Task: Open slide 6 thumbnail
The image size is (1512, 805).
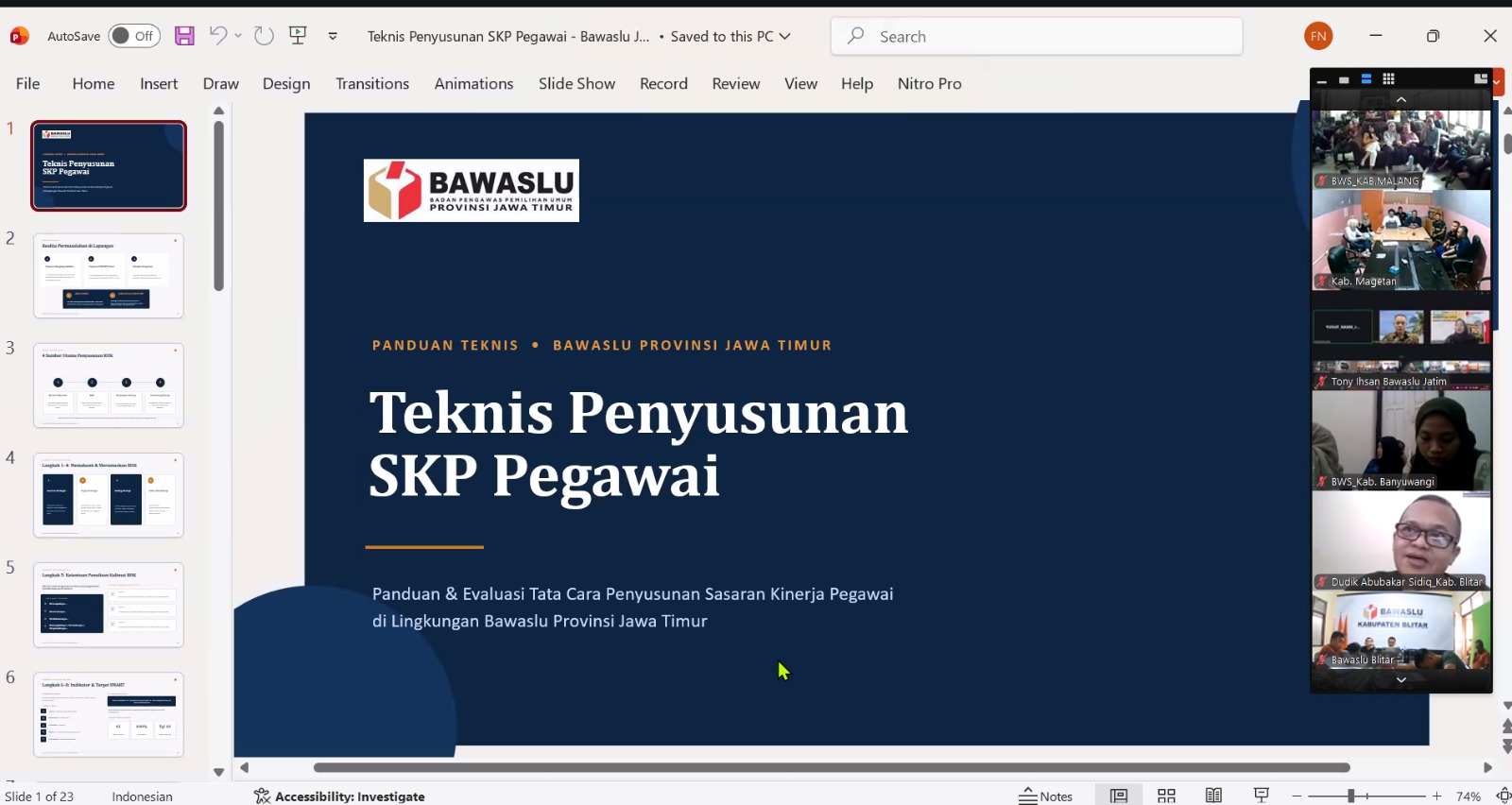Action: tap(109, 714)
